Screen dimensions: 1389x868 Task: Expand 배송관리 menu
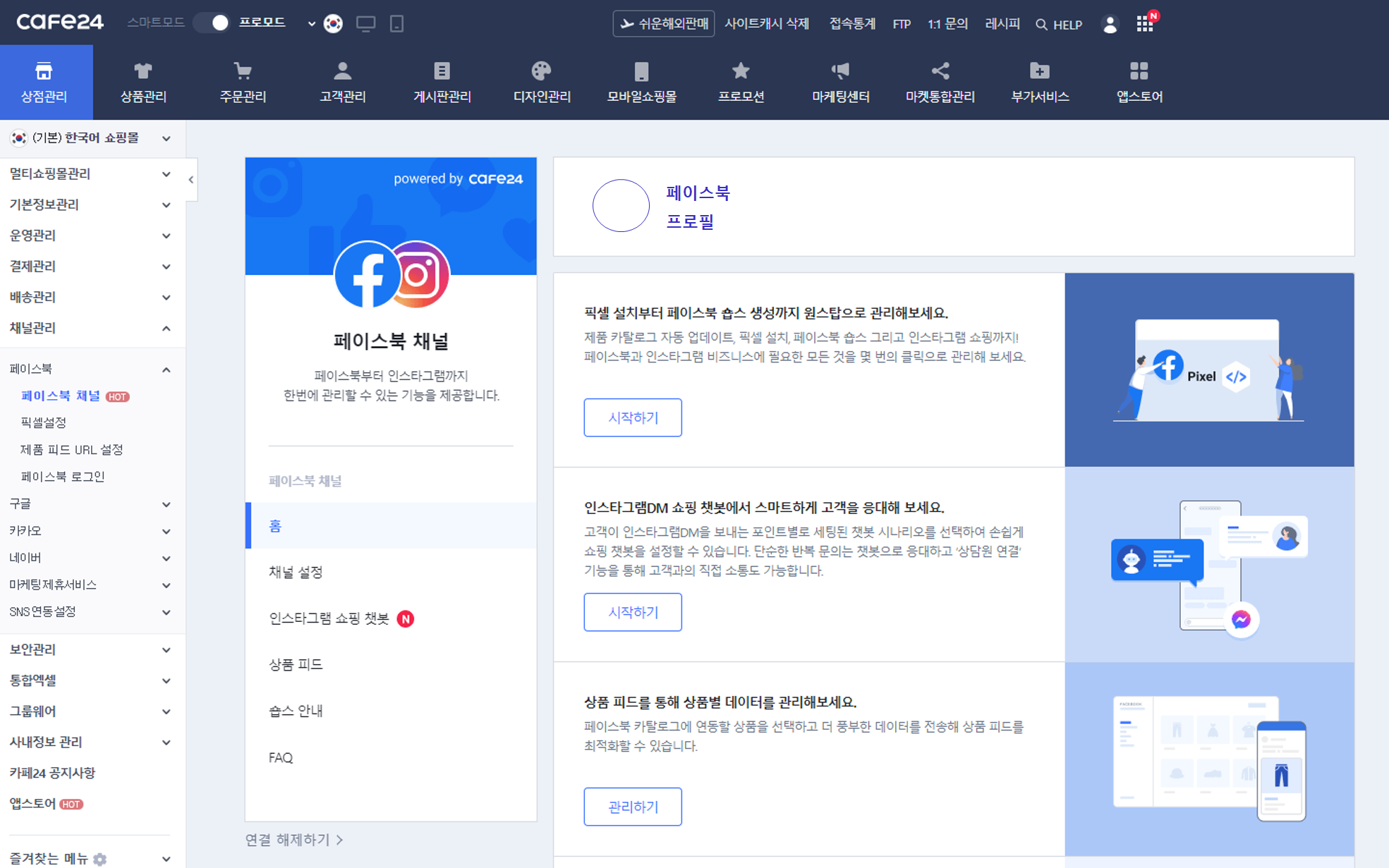click(x=92, y=297)
